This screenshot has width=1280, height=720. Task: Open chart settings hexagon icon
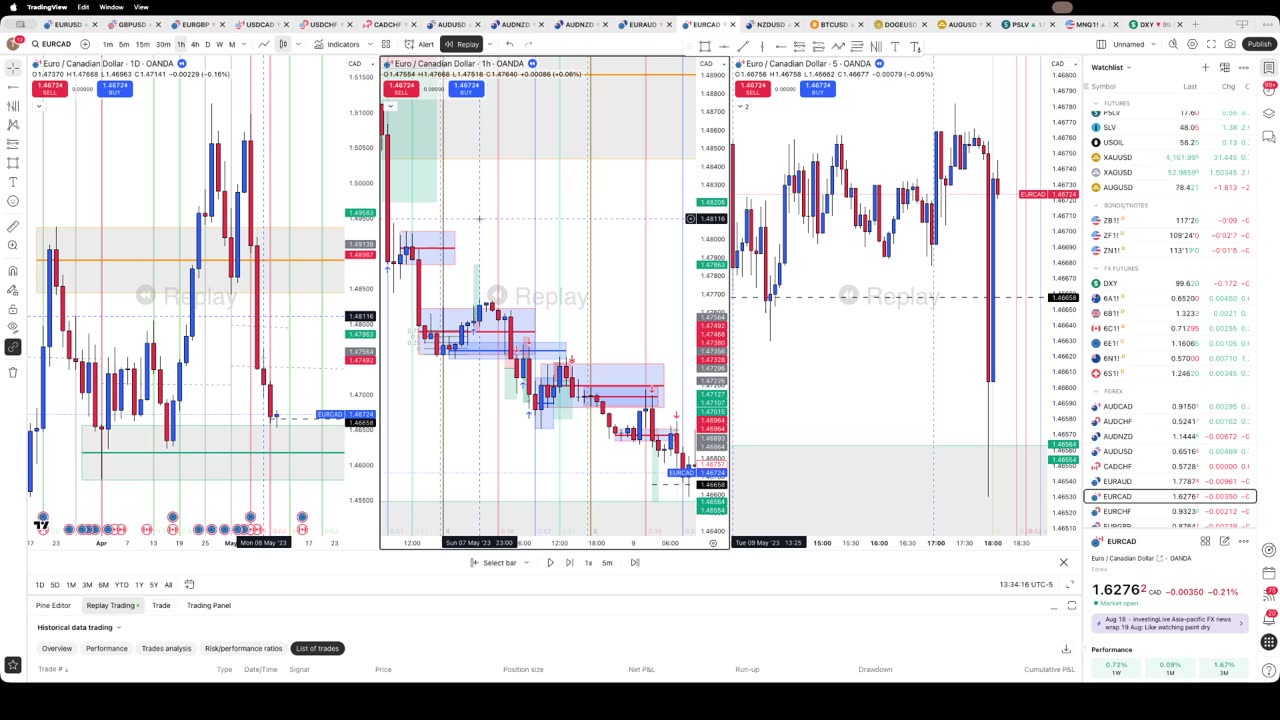coord(1192,44)
